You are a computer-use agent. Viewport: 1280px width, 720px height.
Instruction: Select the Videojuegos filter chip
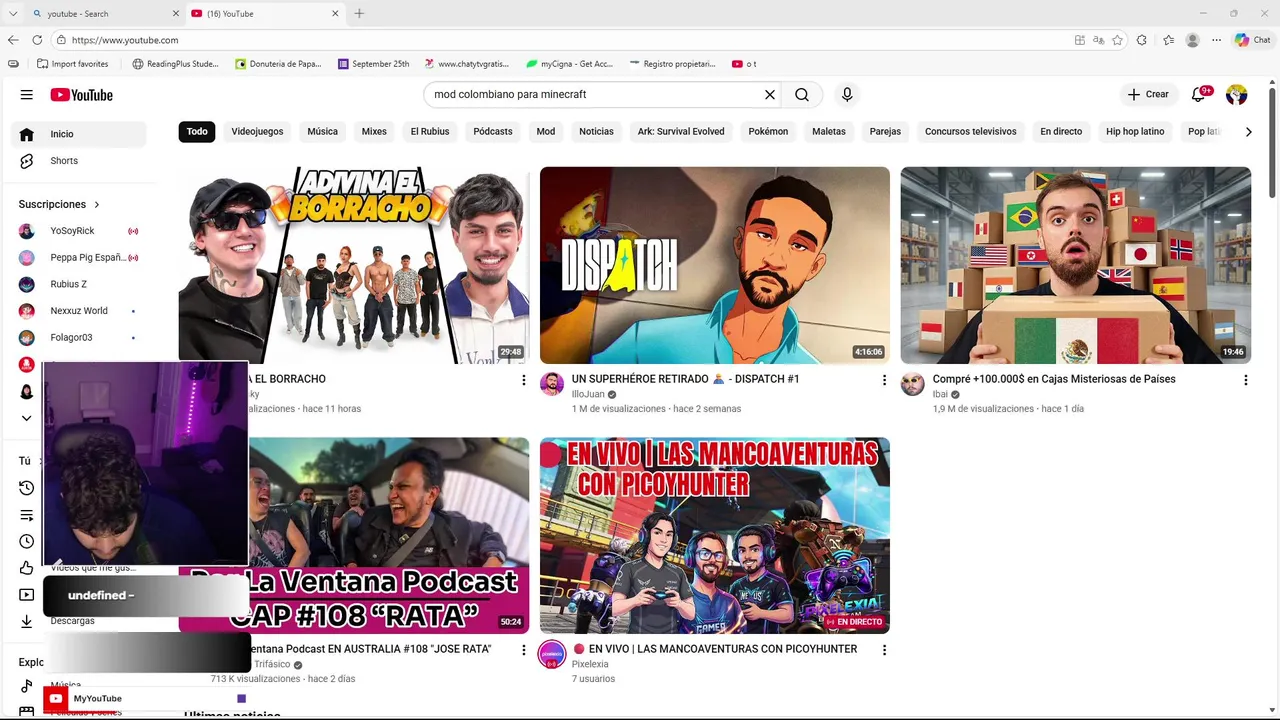click(257, 132)
